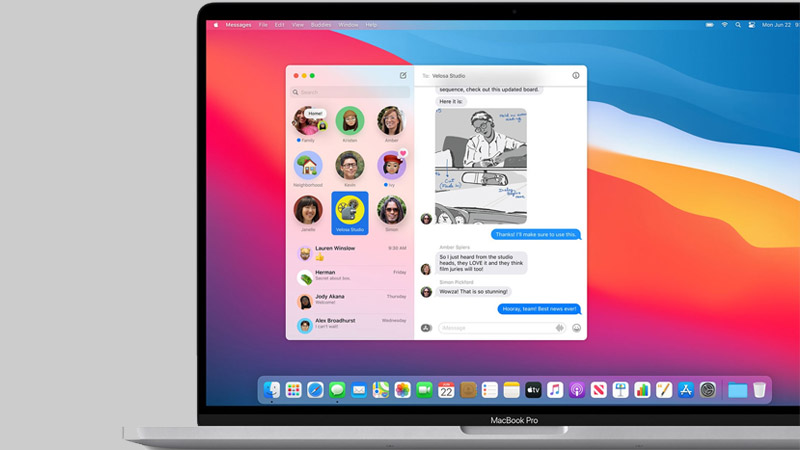The width and height of the screenshot is (800, 450).
Task: Open Finder from the Dock
Action: click(x=271, y=390)
